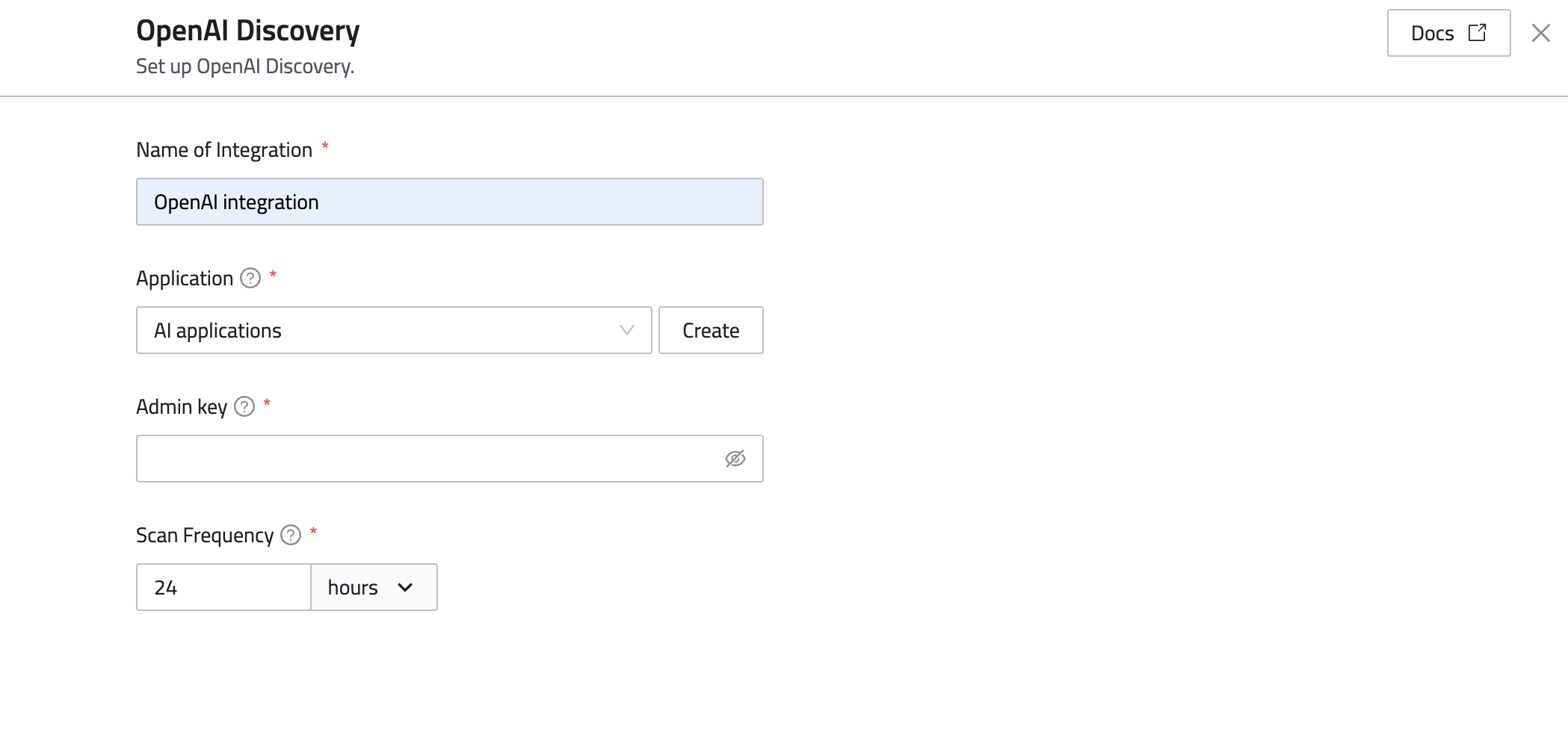Click the Scan Frequency label text
1568x732 pixels.
(205, 536)
